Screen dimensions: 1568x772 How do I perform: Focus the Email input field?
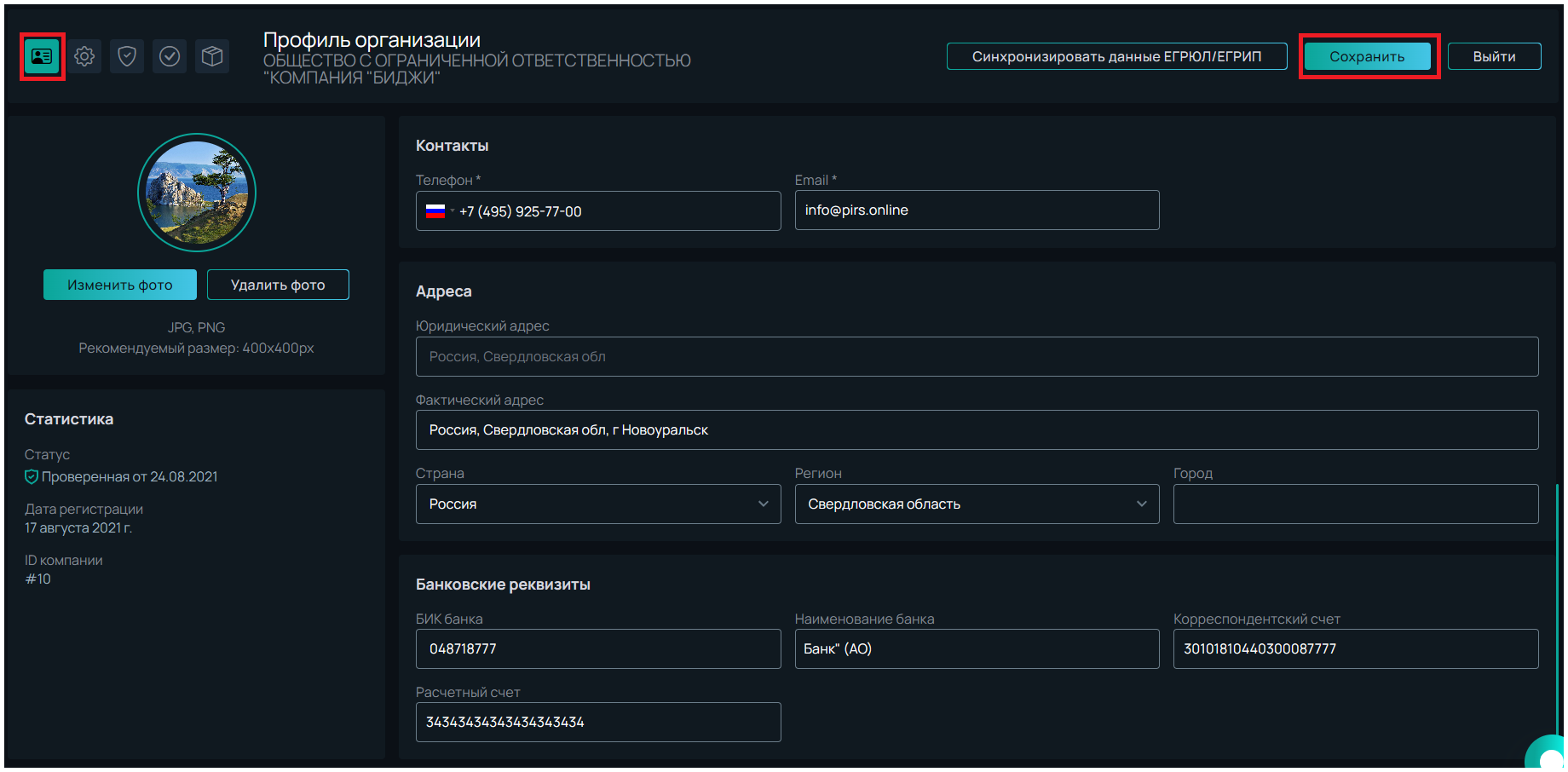click(x=977, y=210)
